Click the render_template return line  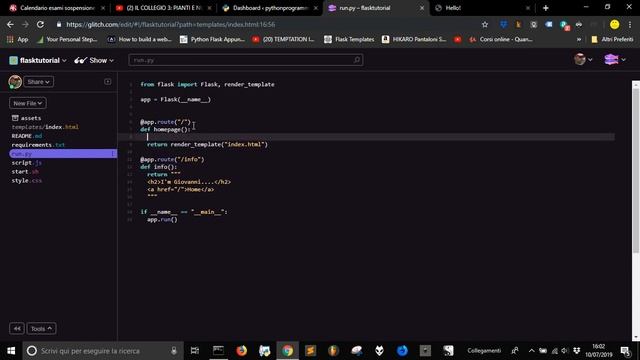pyautogui.click(x=207, y=144)
